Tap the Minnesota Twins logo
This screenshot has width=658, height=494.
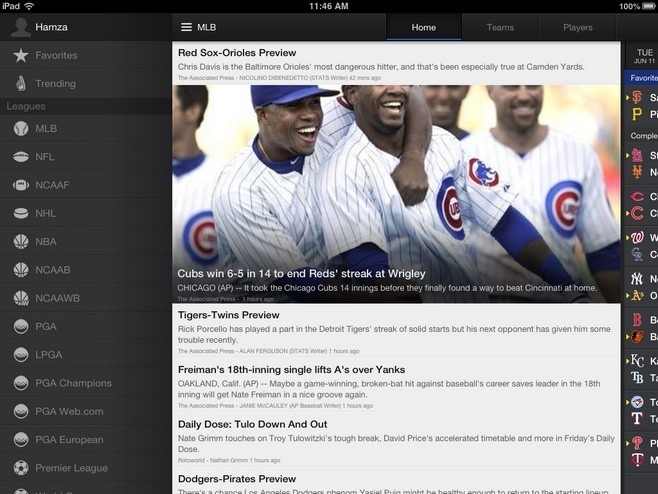637,460
